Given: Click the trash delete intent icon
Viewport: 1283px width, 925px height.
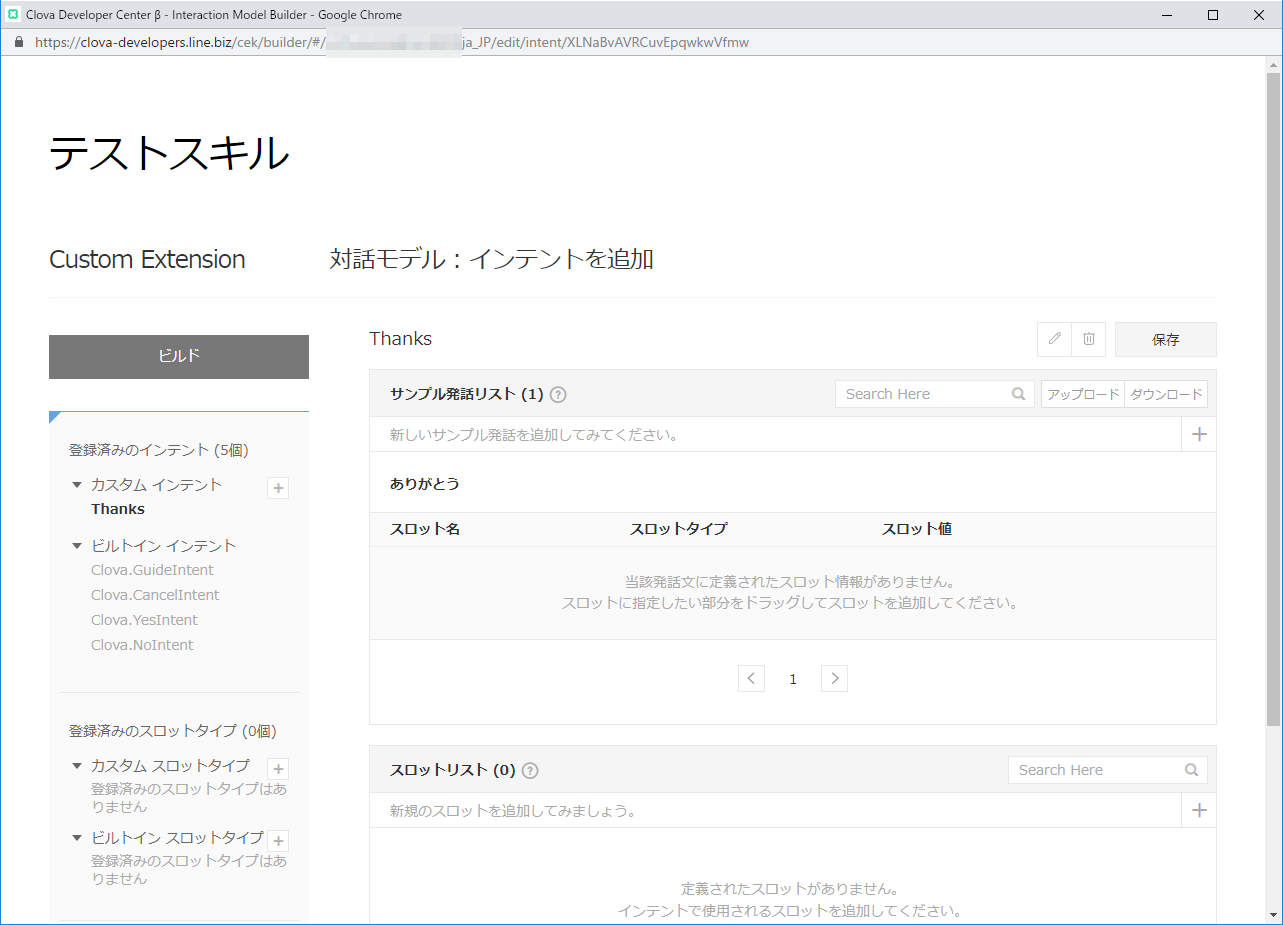Looking at the screenshot, I should [1088, 339].
